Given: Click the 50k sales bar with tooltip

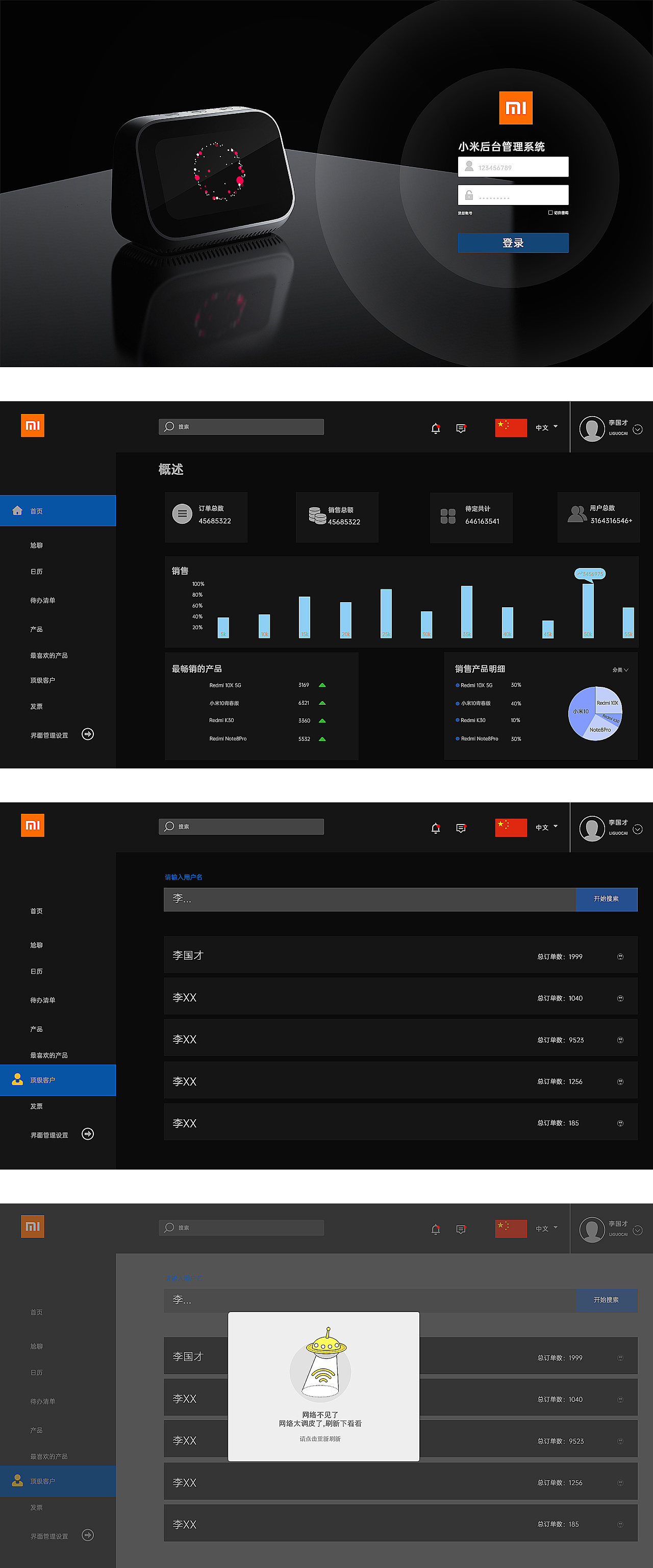Looking at the screenshot, I should click(x=588, y=610).
